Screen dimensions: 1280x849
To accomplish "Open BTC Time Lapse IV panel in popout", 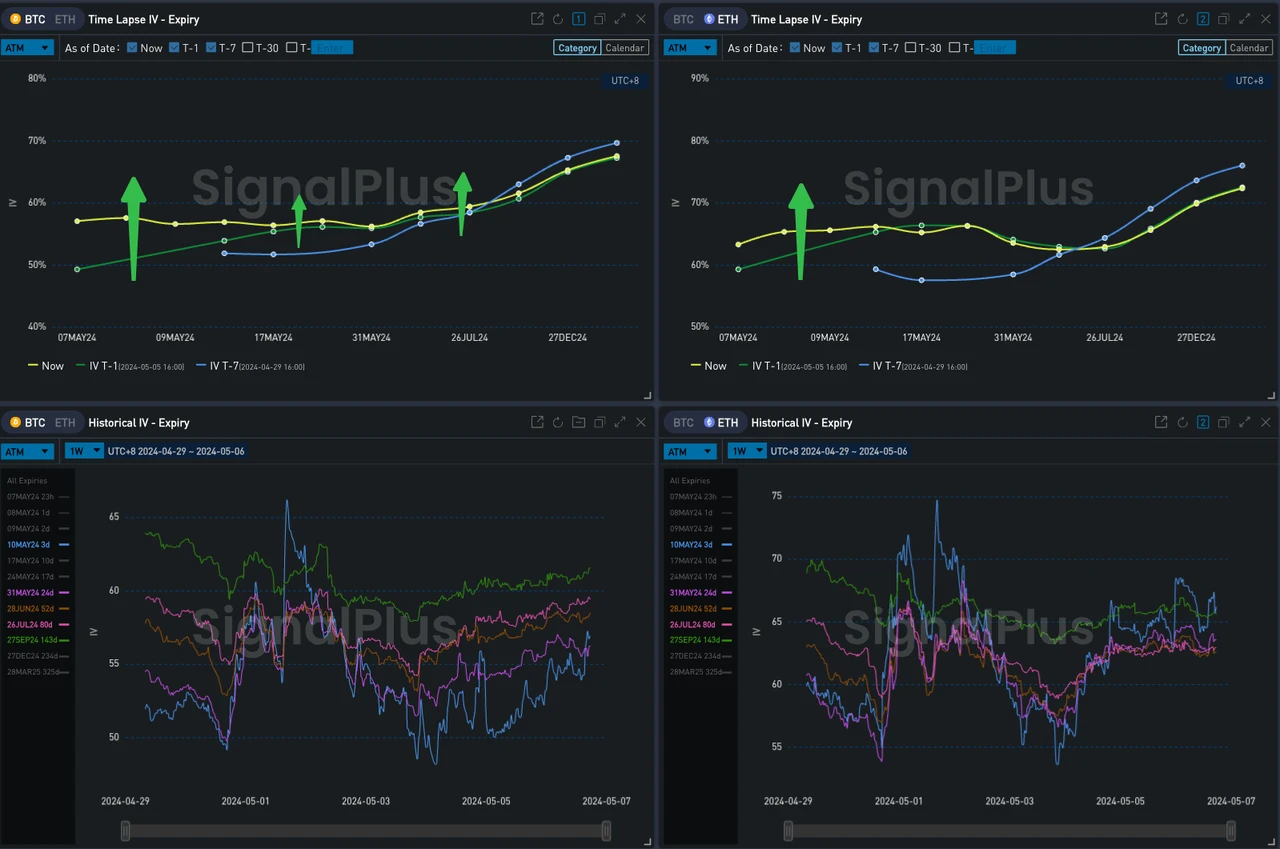I will (537, 19).
